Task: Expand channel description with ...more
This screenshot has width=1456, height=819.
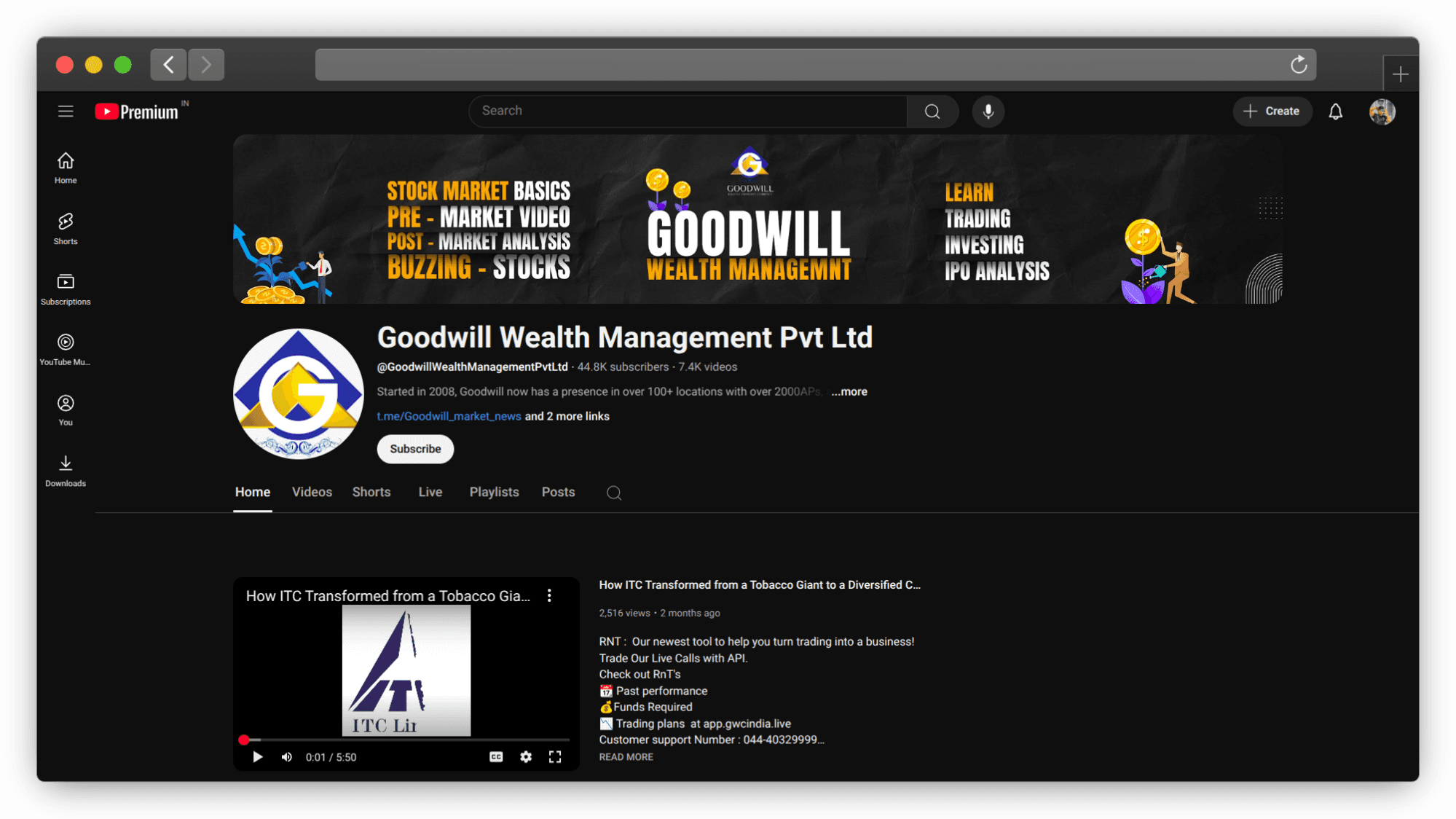Action: pyautogui.click(x=849, y=392)
